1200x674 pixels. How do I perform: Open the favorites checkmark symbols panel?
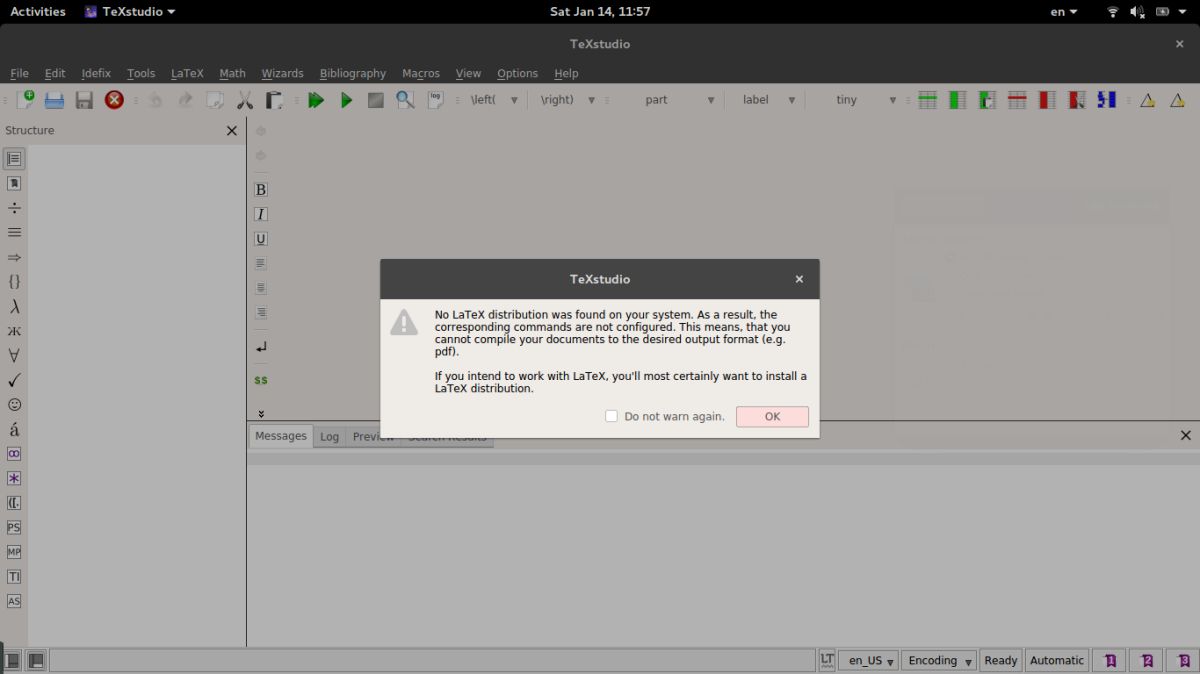(x=14, y=380)
